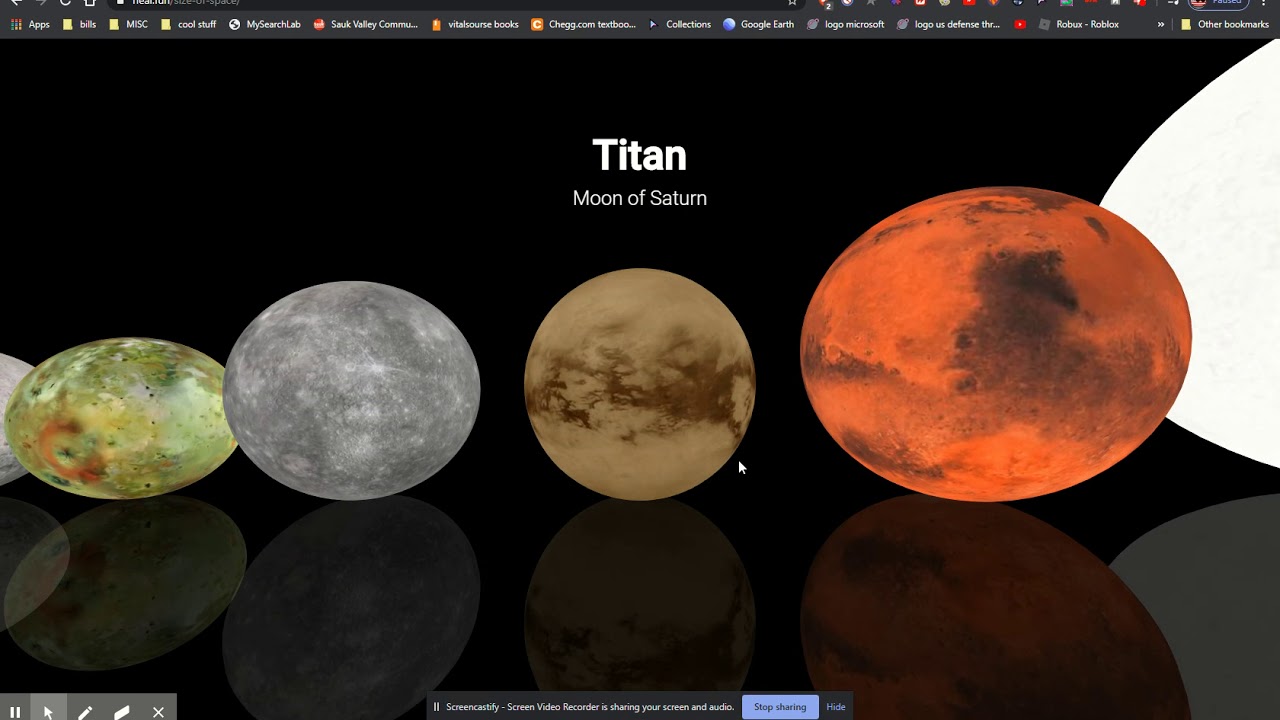Open the Google Earth bookmark
Viewport: 1280px width, 720px height.
(758, 24)
